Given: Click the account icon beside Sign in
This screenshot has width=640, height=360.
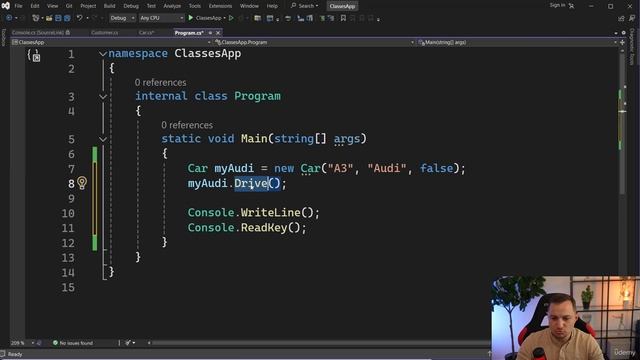Looking at the screenshot, I should (571, 6).
